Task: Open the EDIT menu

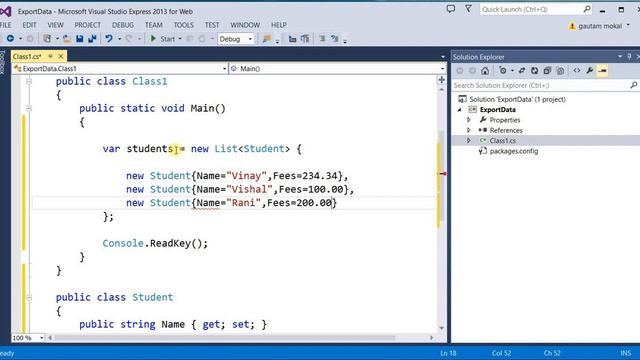Action: tap(29, 25)
